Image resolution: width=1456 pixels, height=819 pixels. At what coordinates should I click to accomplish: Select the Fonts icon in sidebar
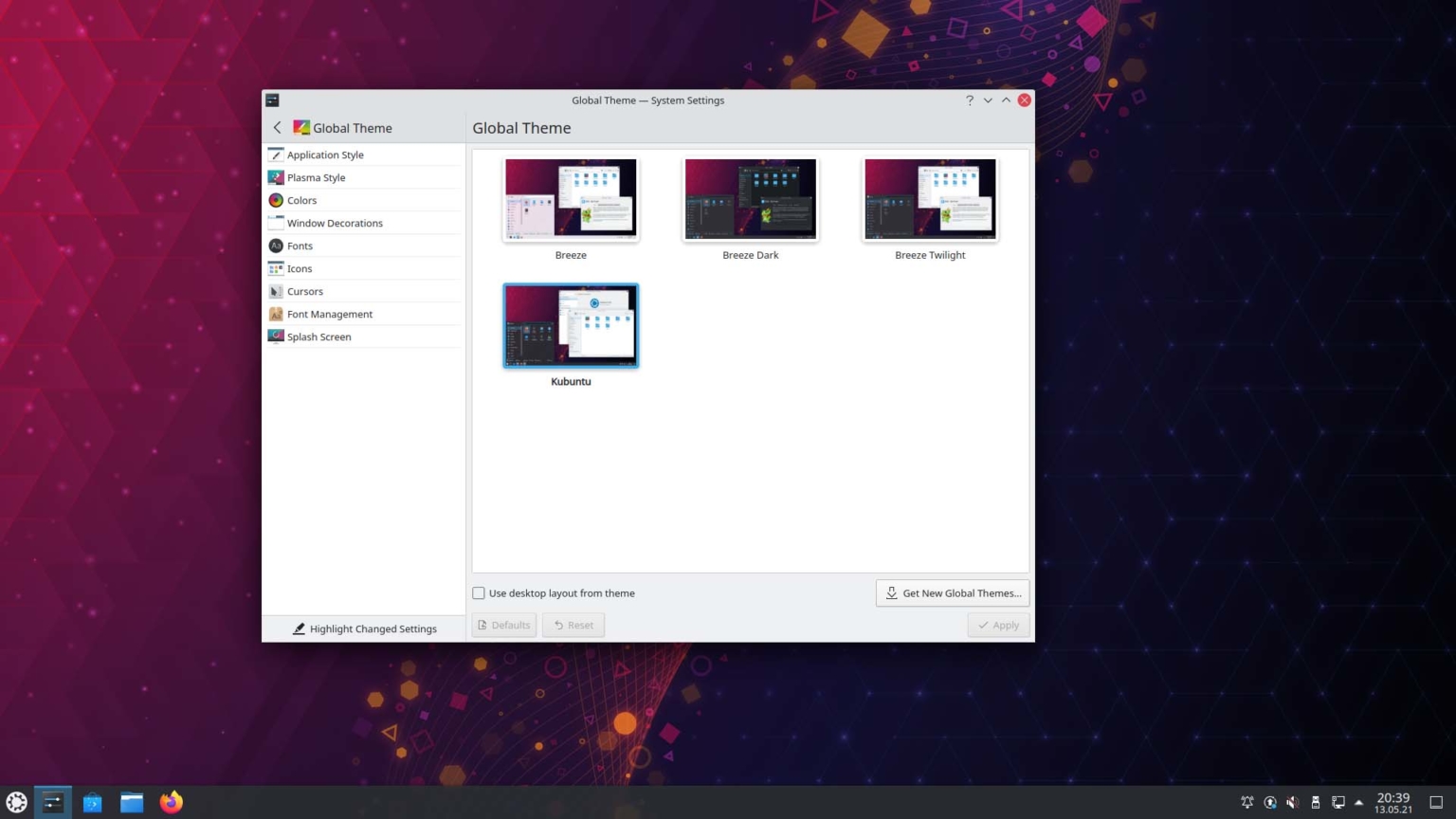(x=276, y=246)
